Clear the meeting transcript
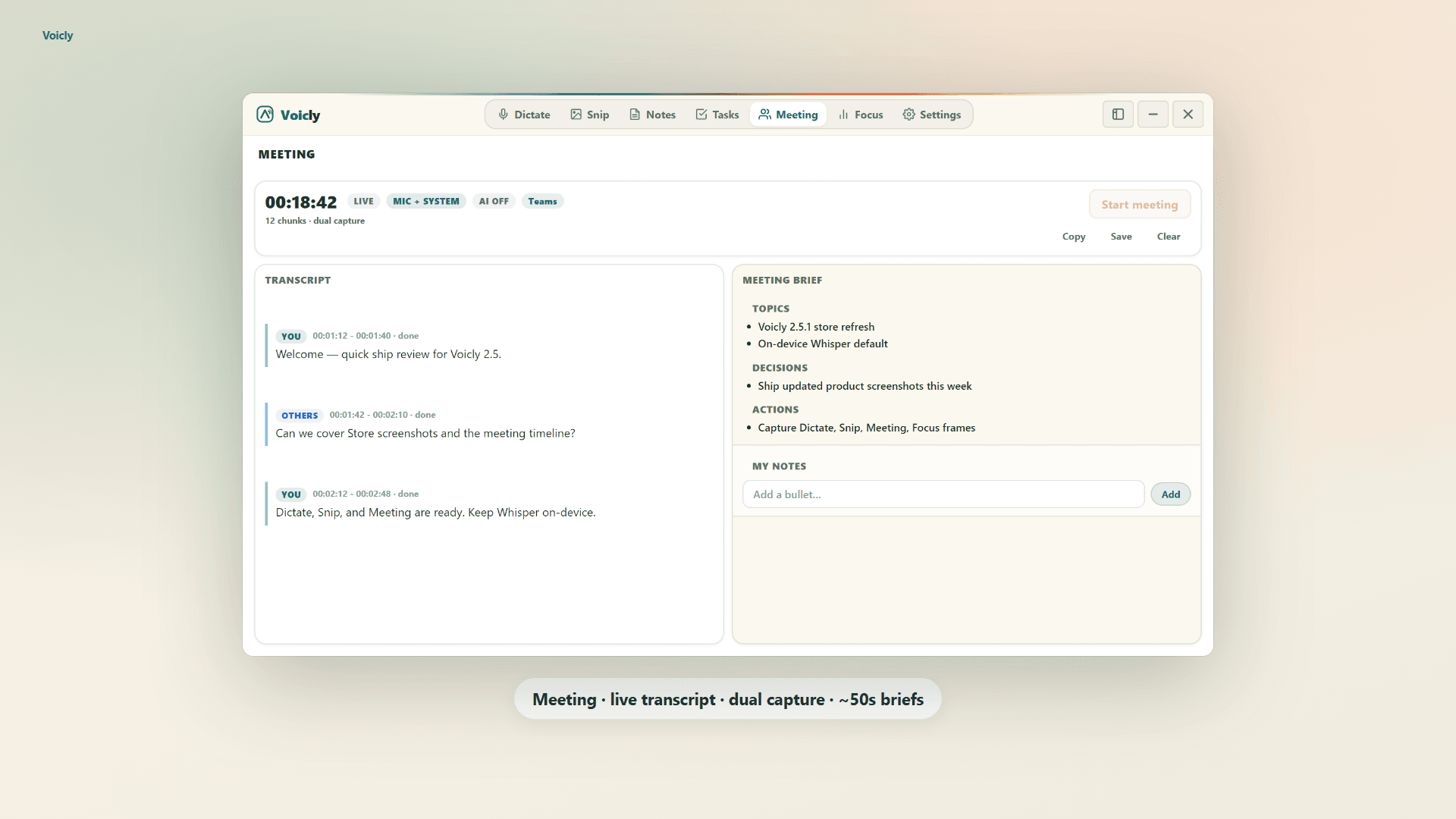Image resolution: width=1456 pixels, height=819 pixels. coord(1169,237)
